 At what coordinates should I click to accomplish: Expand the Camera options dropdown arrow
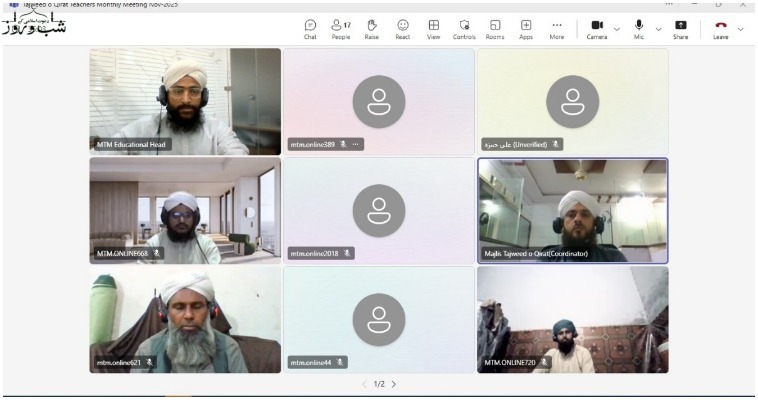616,28
